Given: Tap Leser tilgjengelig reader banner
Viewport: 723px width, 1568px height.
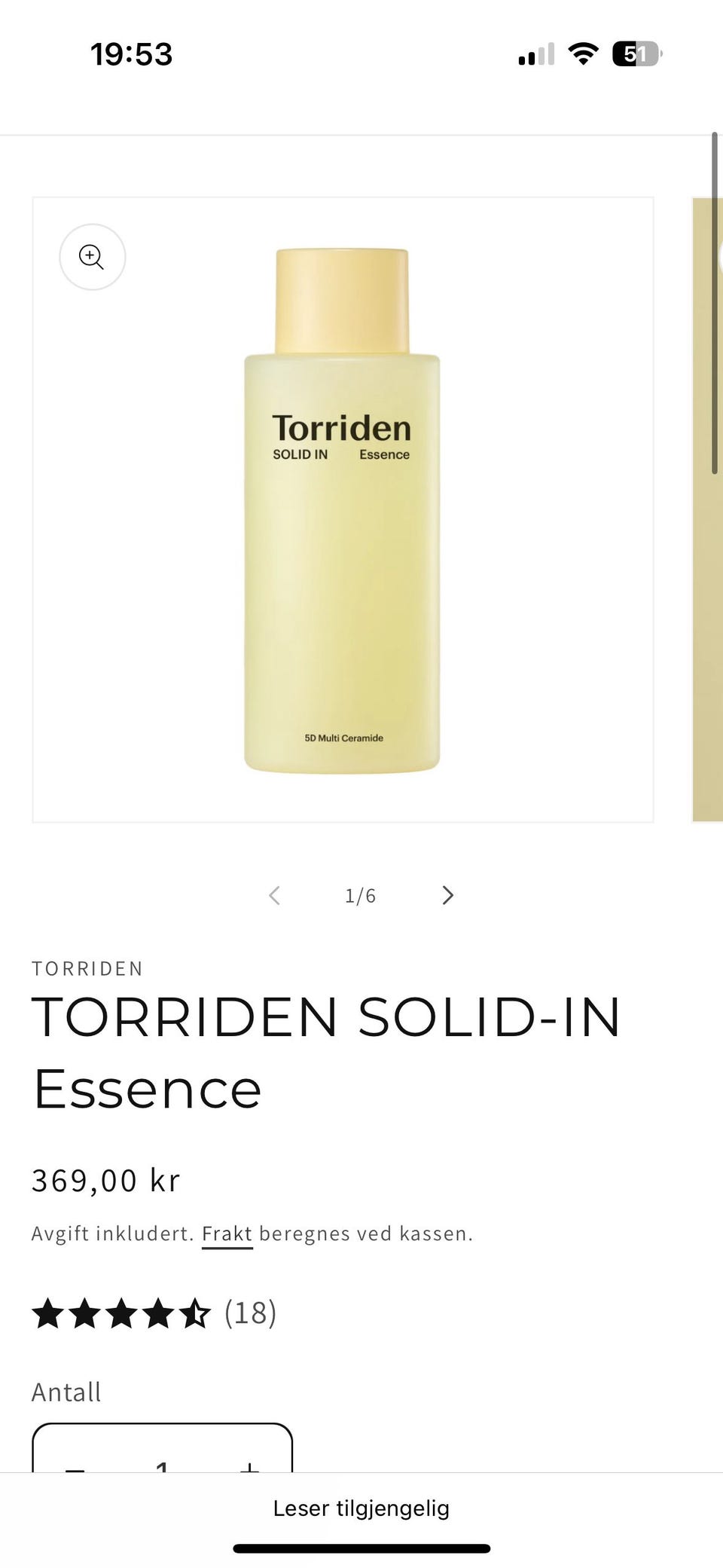Looking at the screenshot, I should pos(361,1508).
